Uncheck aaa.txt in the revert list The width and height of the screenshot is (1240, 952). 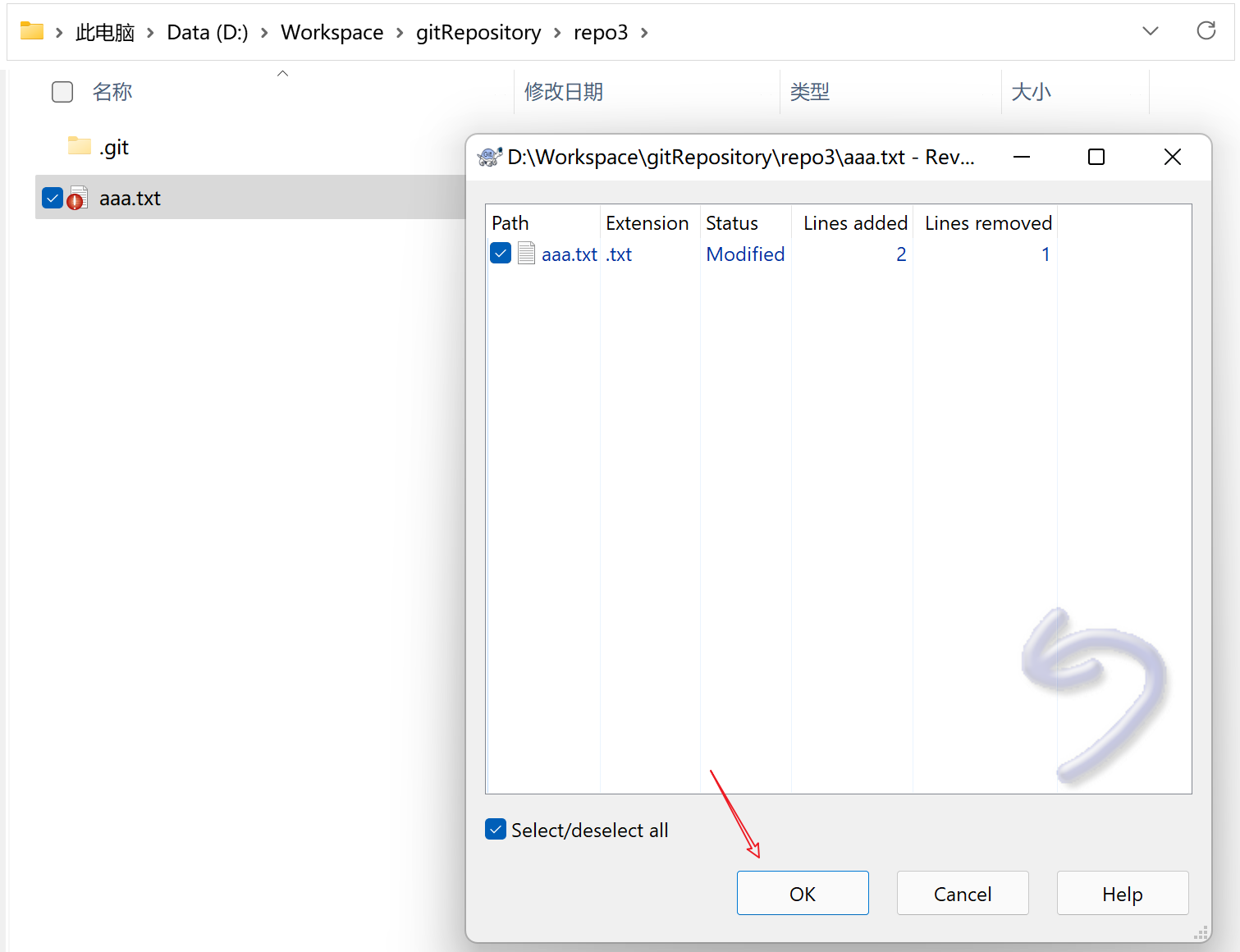pos(501,254)
